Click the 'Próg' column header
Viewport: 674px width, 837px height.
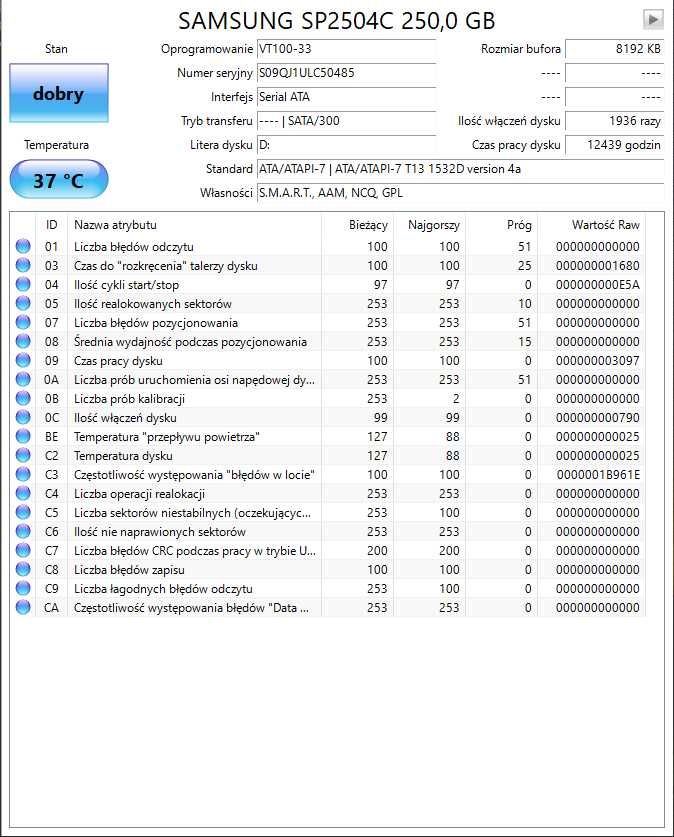[502, 225]
